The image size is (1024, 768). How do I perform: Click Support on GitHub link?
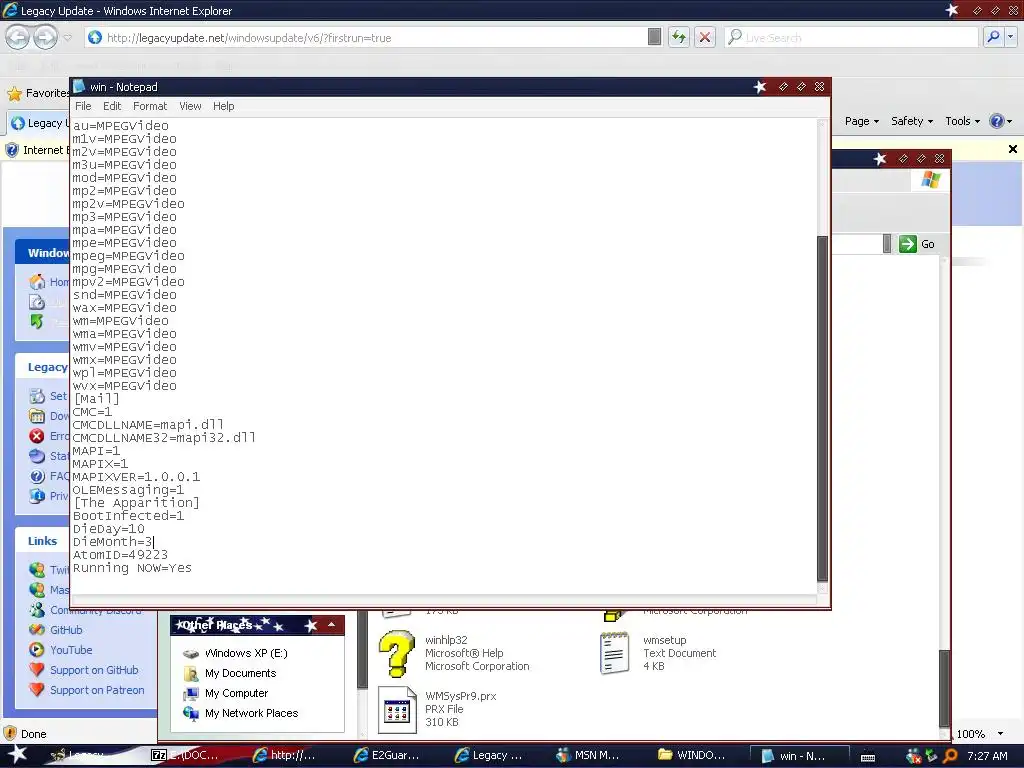[x=94, y=670]
